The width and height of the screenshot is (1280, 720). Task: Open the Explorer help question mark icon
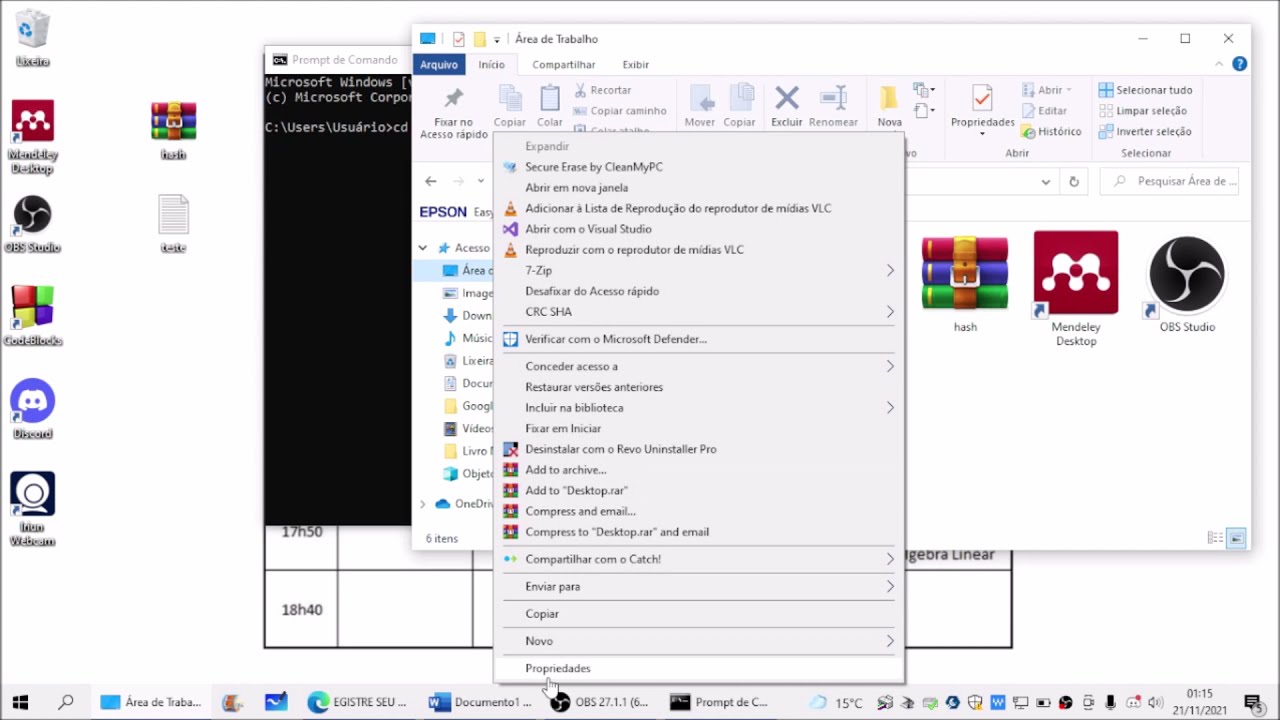click(1239, 64)
